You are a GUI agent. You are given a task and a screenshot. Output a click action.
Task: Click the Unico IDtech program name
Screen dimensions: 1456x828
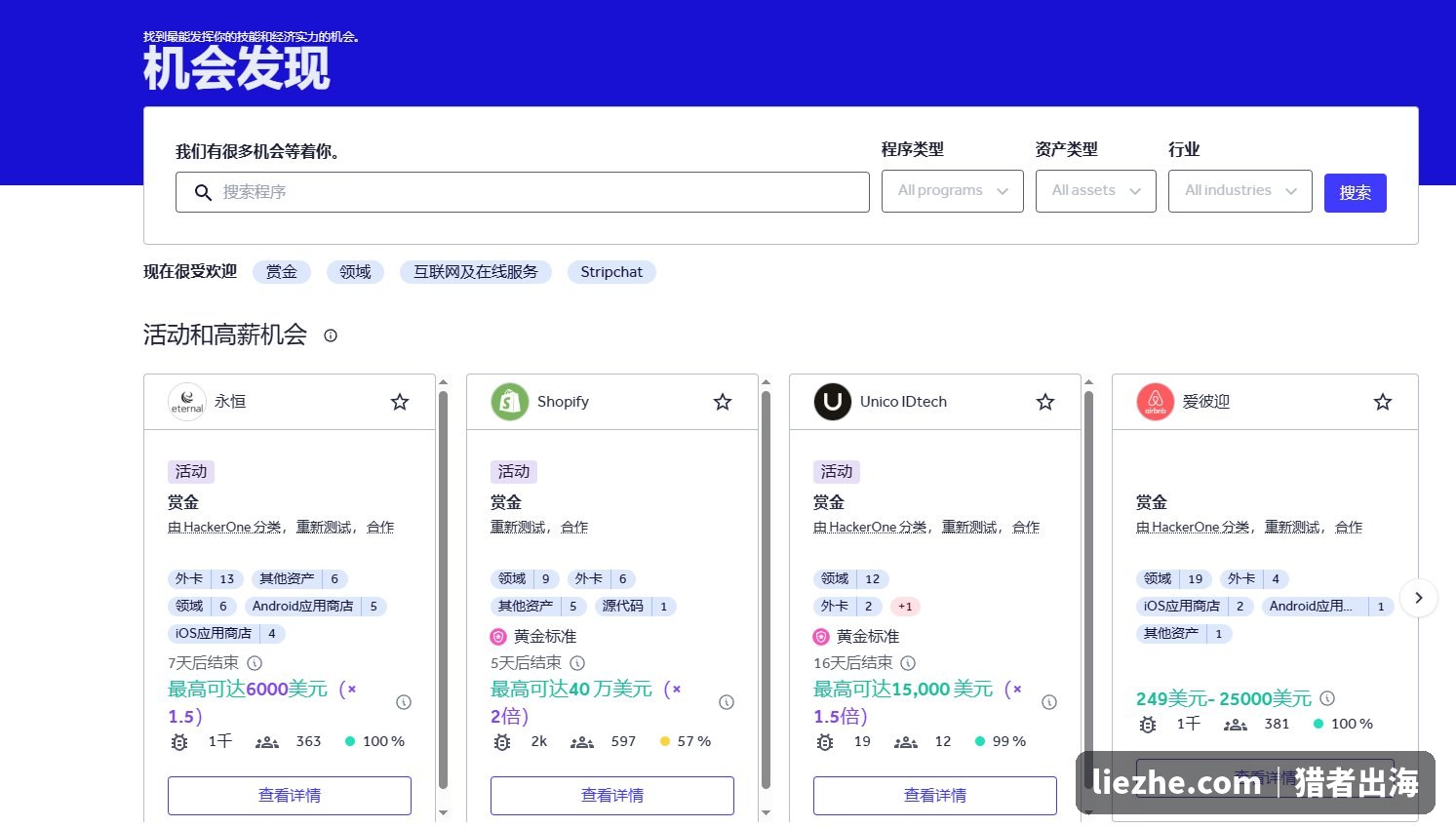903,402
